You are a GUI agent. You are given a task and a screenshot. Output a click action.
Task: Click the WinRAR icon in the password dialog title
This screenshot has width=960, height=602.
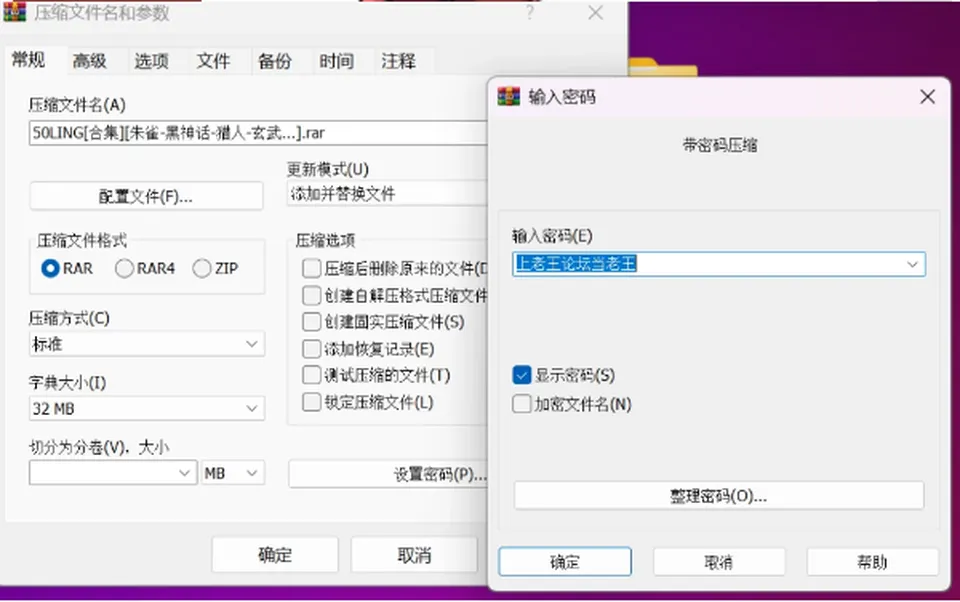click(508, 96)
